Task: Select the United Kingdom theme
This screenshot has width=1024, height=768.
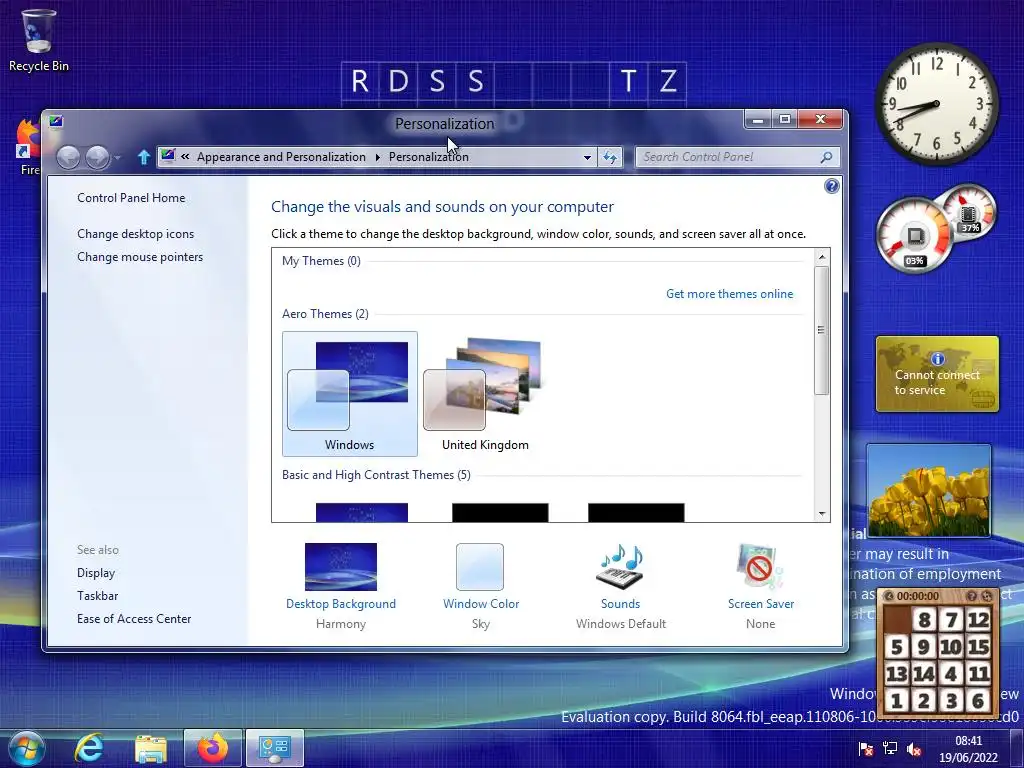Action: [x=485, y=394]
